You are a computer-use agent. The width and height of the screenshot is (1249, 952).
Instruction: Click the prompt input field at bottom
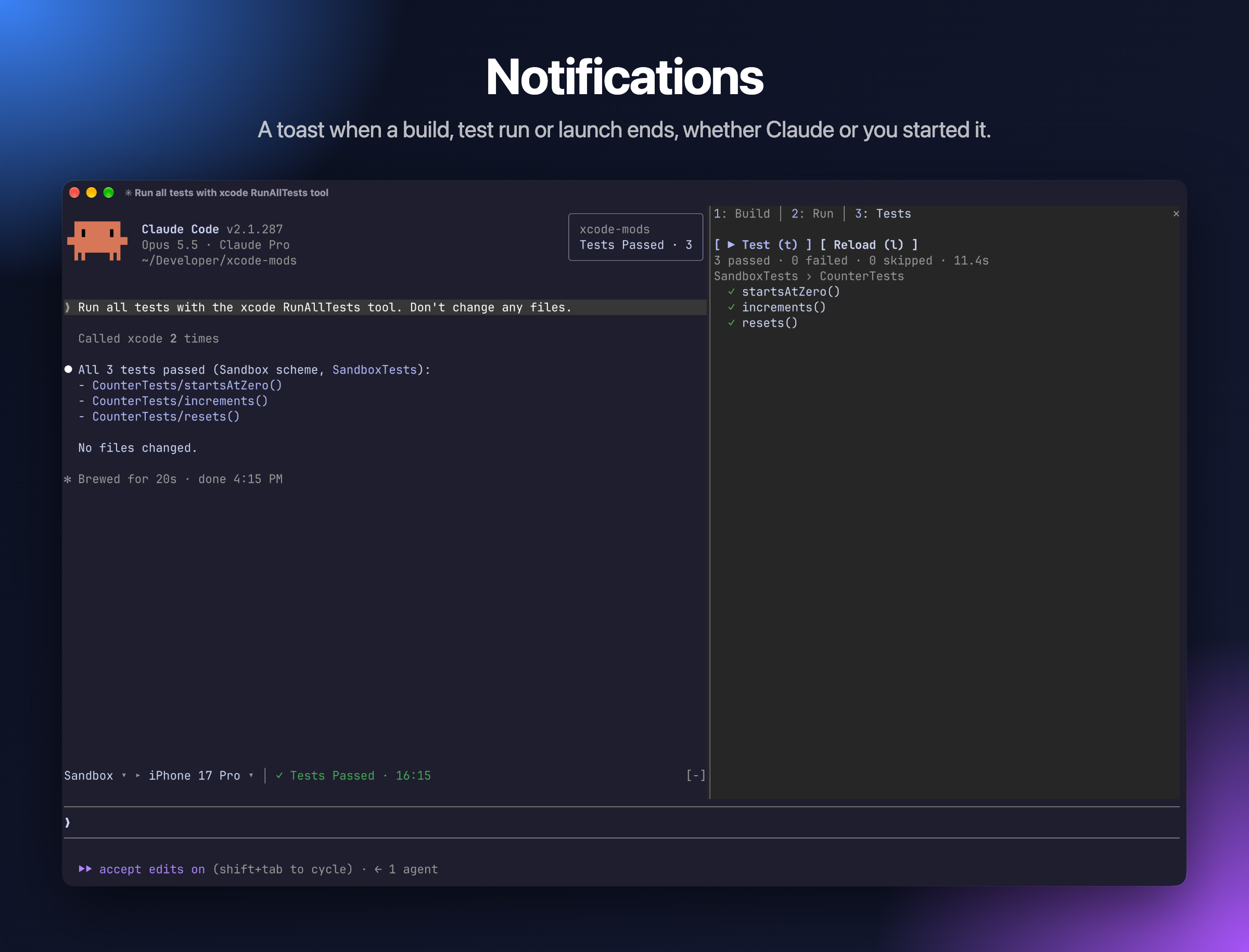coord(622,822)
